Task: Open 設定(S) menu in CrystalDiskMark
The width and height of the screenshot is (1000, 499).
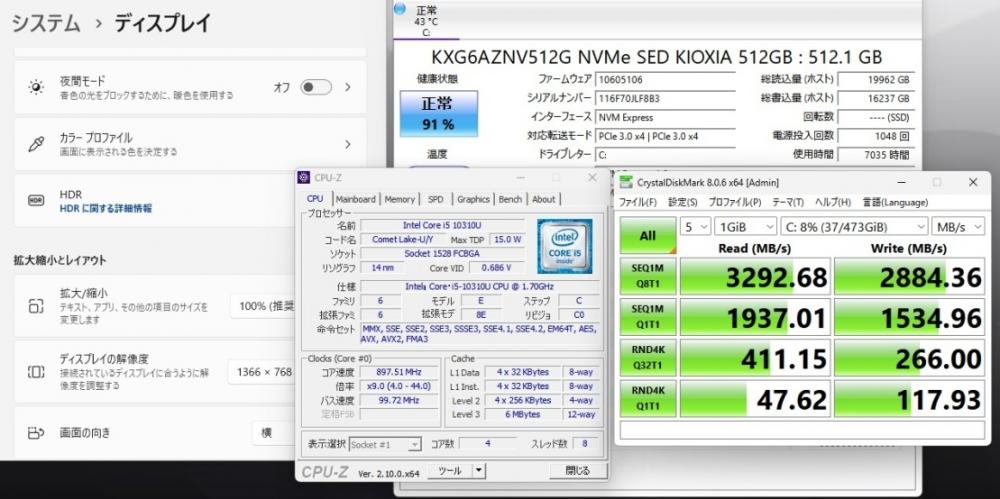Action: [682, 202]
